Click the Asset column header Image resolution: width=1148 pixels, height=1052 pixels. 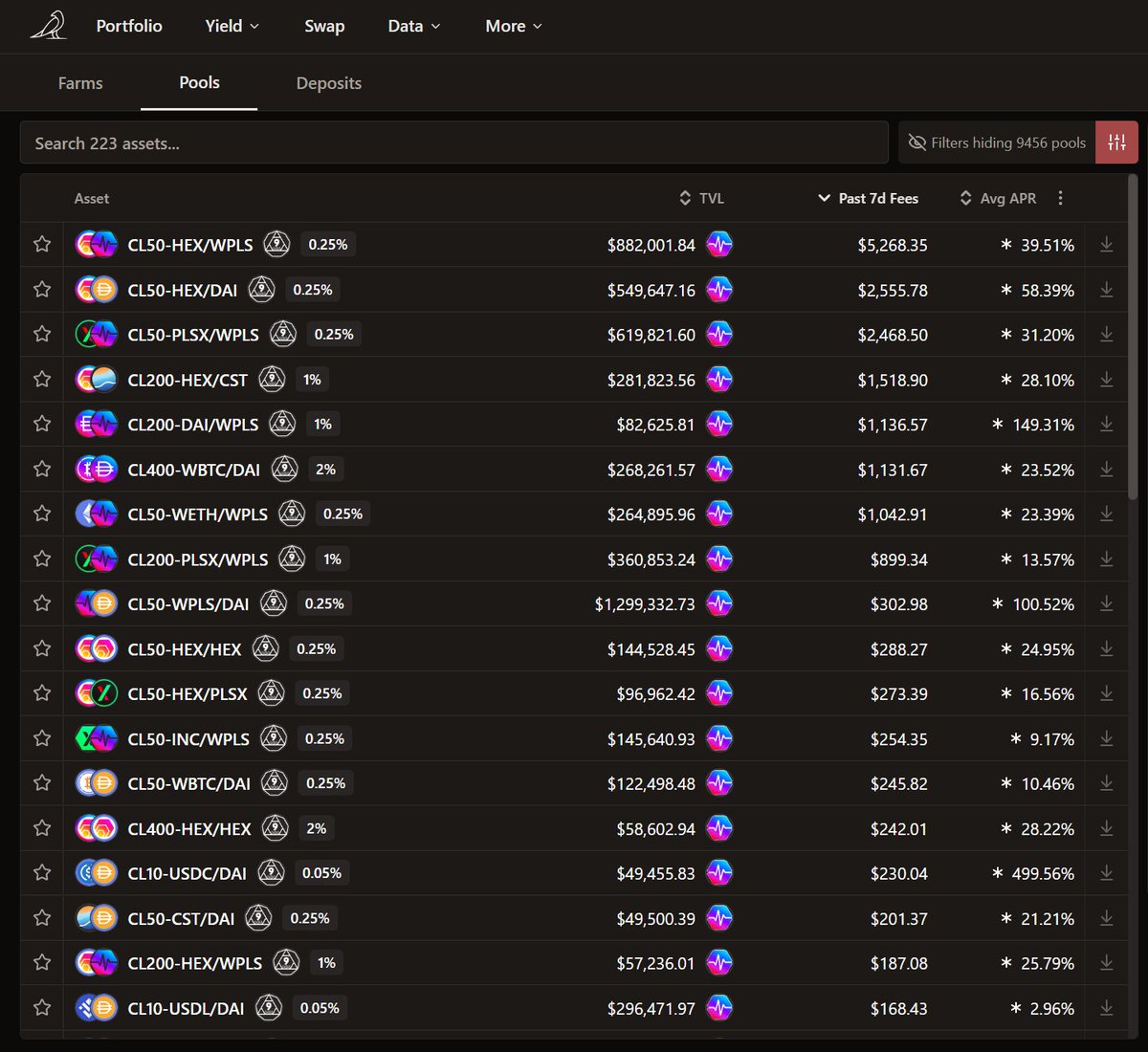click(x=92, y=198)
